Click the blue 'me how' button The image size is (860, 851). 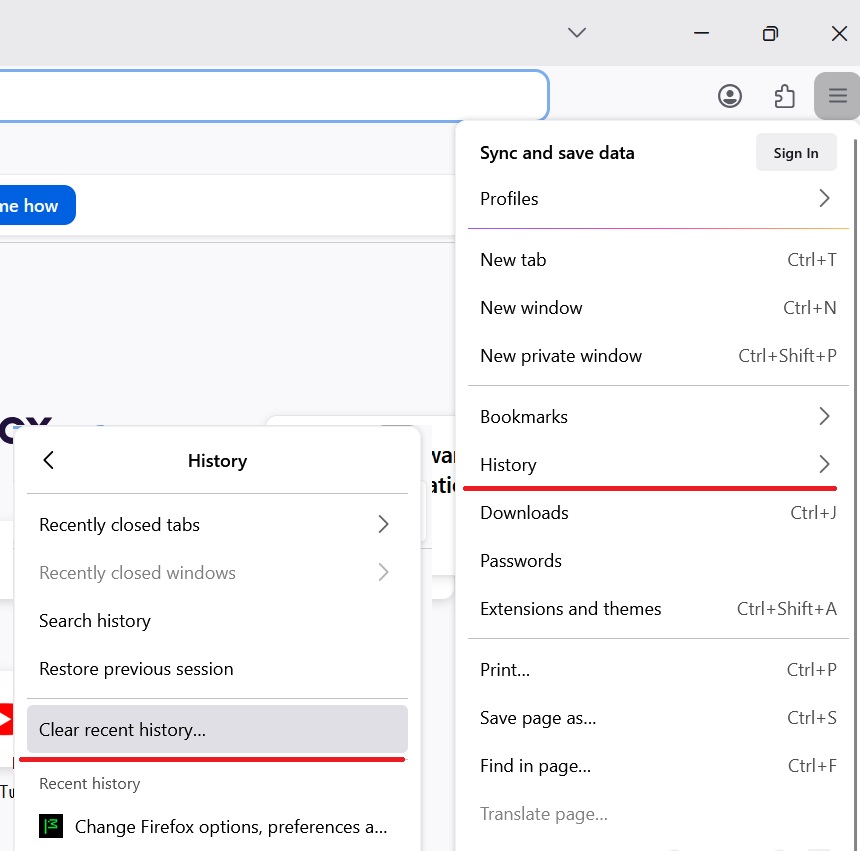click(x=28, y=205)
